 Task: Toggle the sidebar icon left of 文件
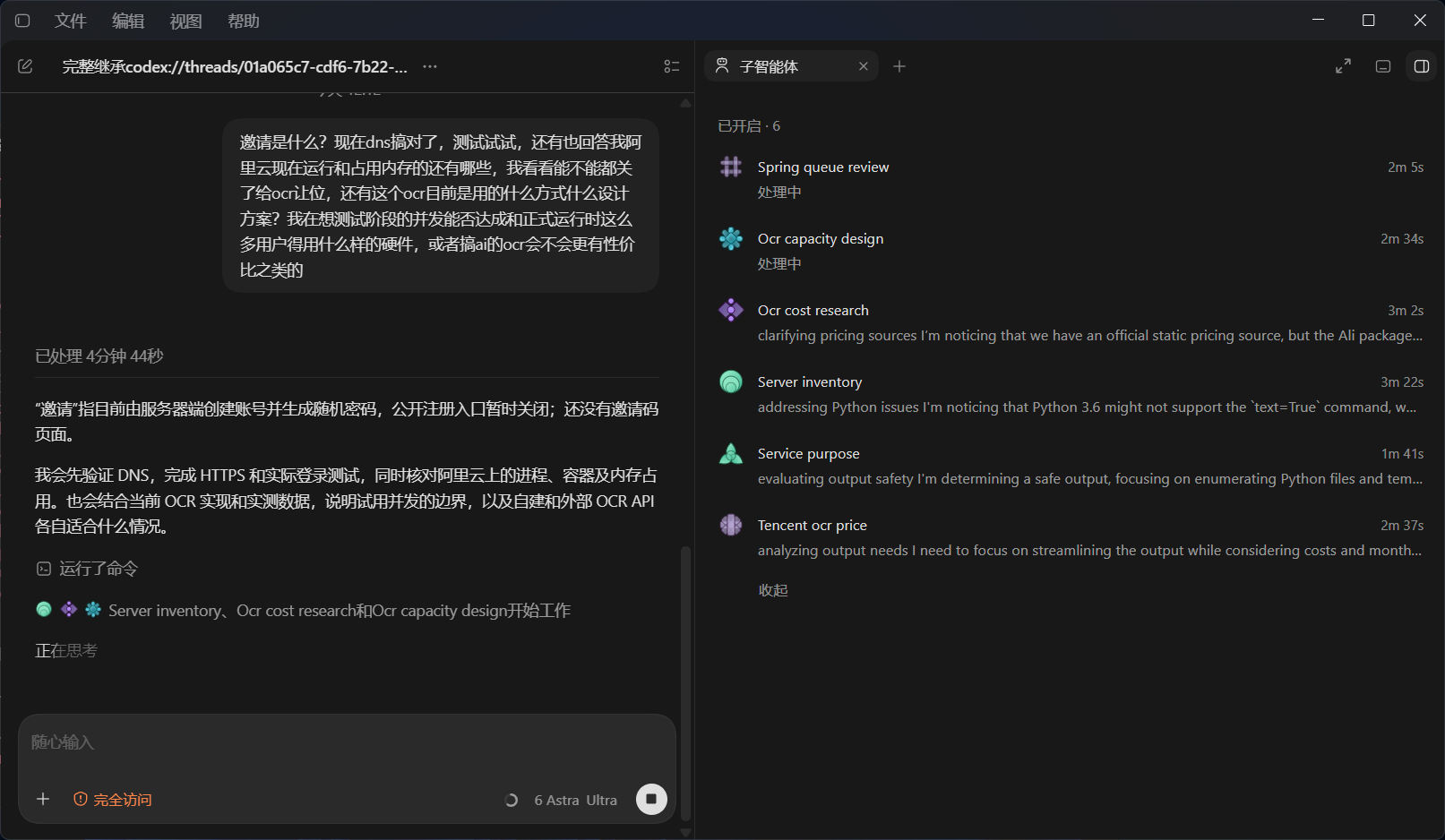coord(22,21)
